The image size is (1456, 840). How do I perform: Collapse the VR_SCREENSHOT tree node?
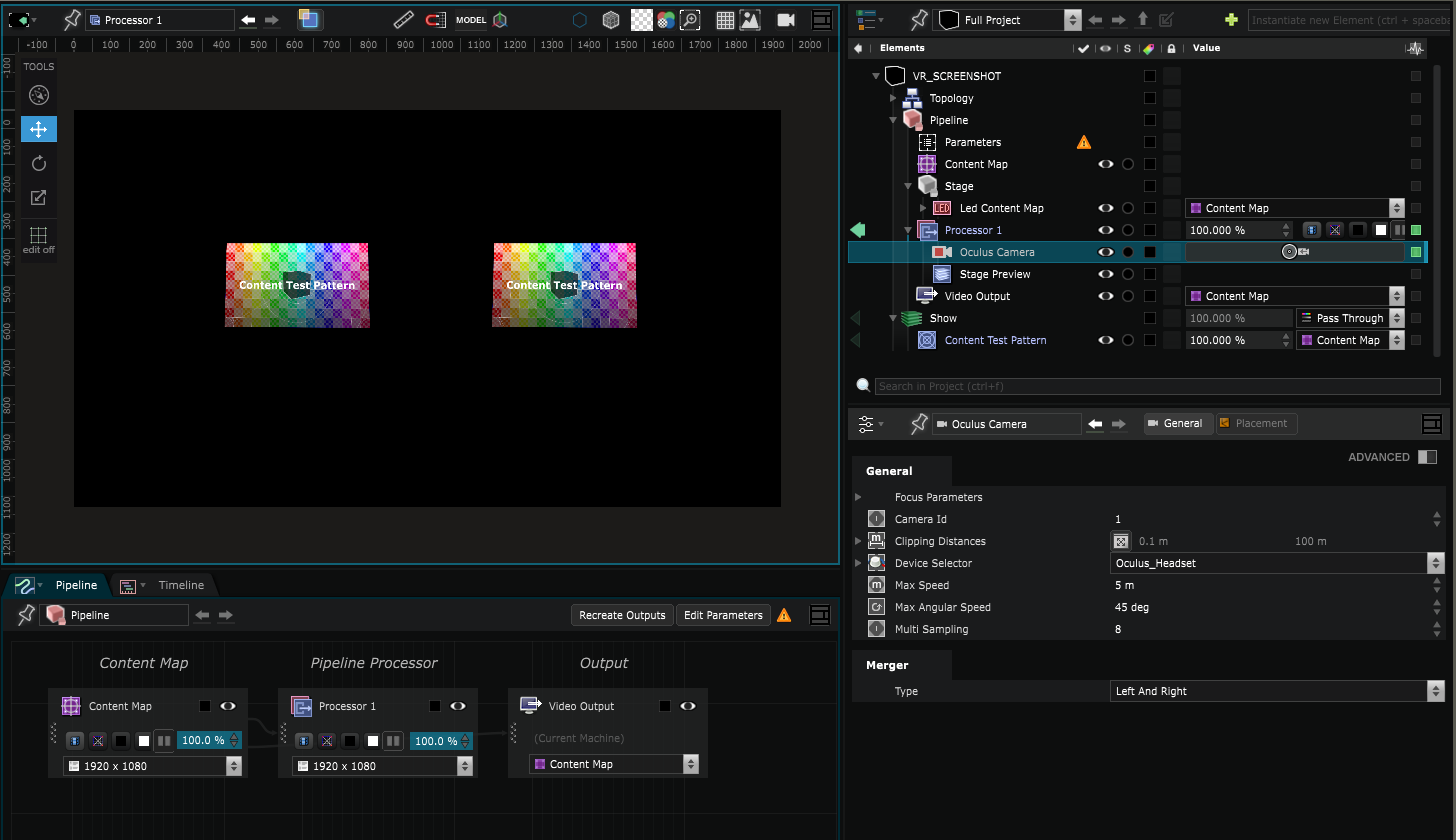875,76
